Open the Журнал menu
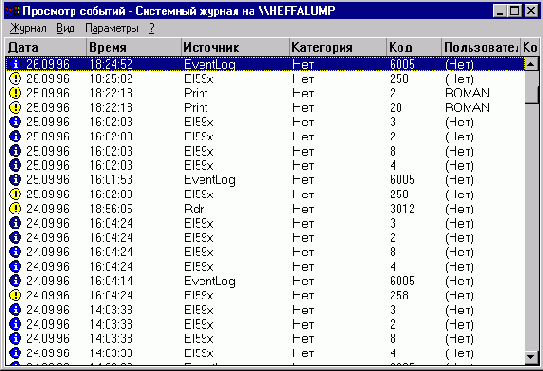This screenshot has width=543, height=371. 28,28
